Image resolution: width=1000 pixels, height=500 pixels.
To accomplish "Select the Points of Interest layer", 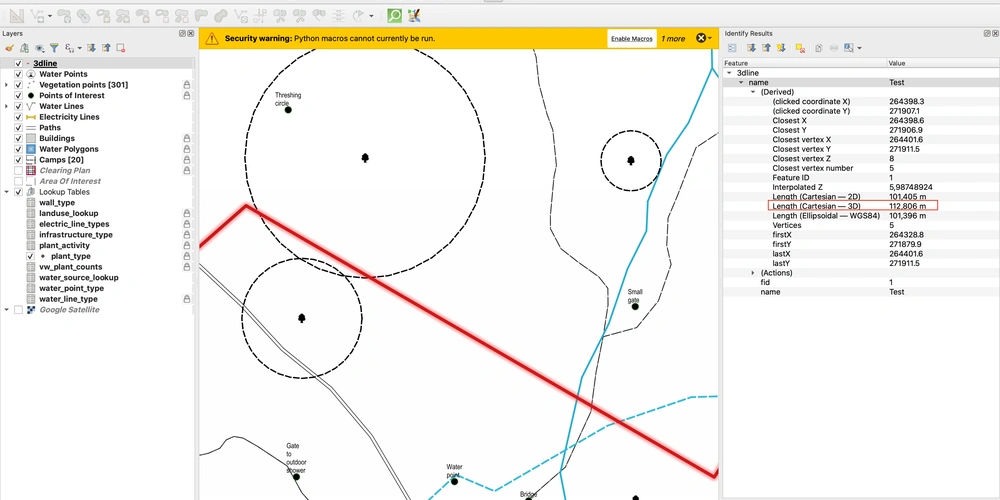I will pos(72,96).
